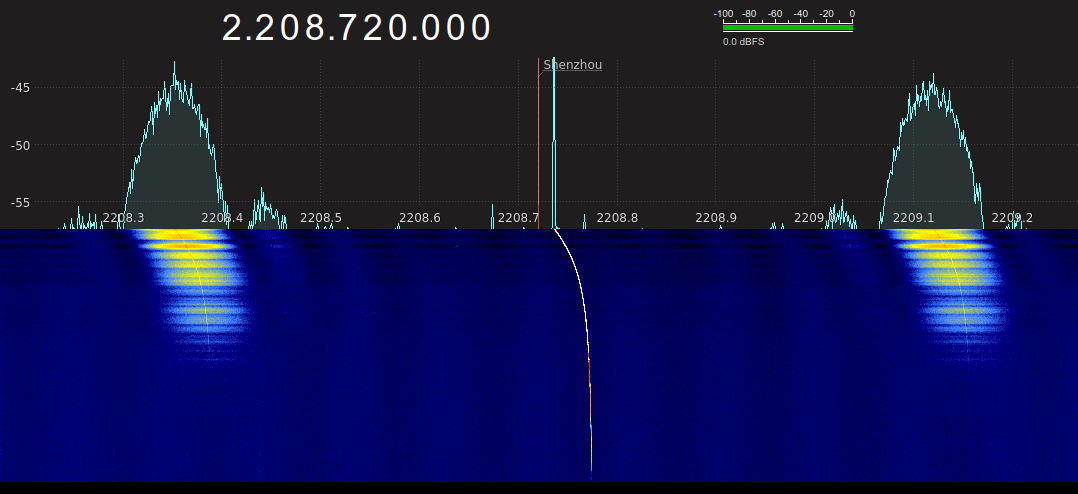Click the left yellow band in waterfall
This screenshot has width=1078, height=494.
[x=185, y=260]
